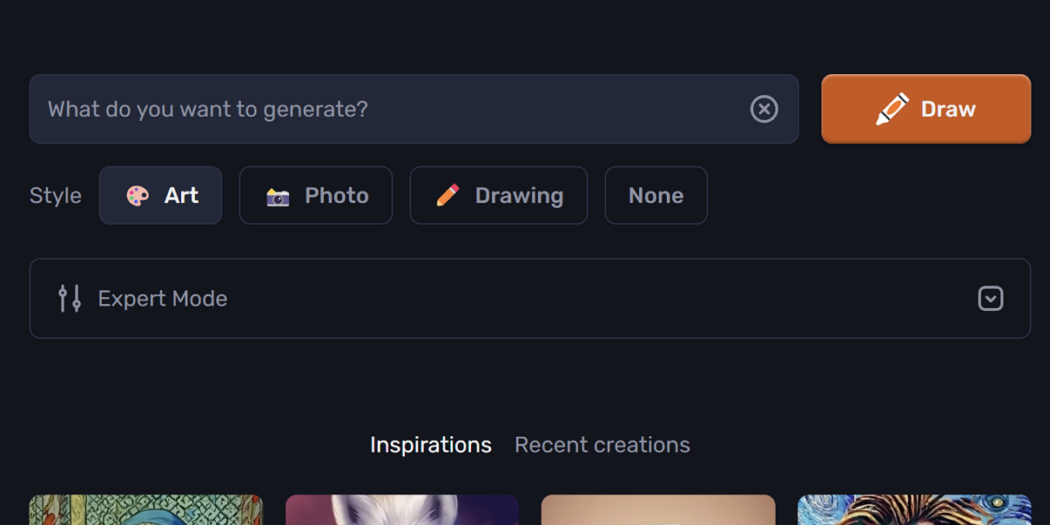
Task: Open the starry-night style inspiration thumbnail
Action: [915, 510]
